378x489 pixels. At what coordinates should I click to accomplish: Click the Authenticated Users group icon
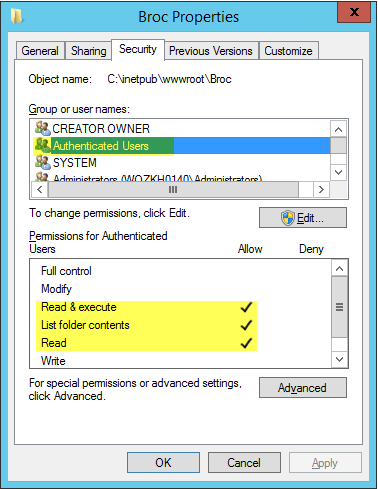43,145
